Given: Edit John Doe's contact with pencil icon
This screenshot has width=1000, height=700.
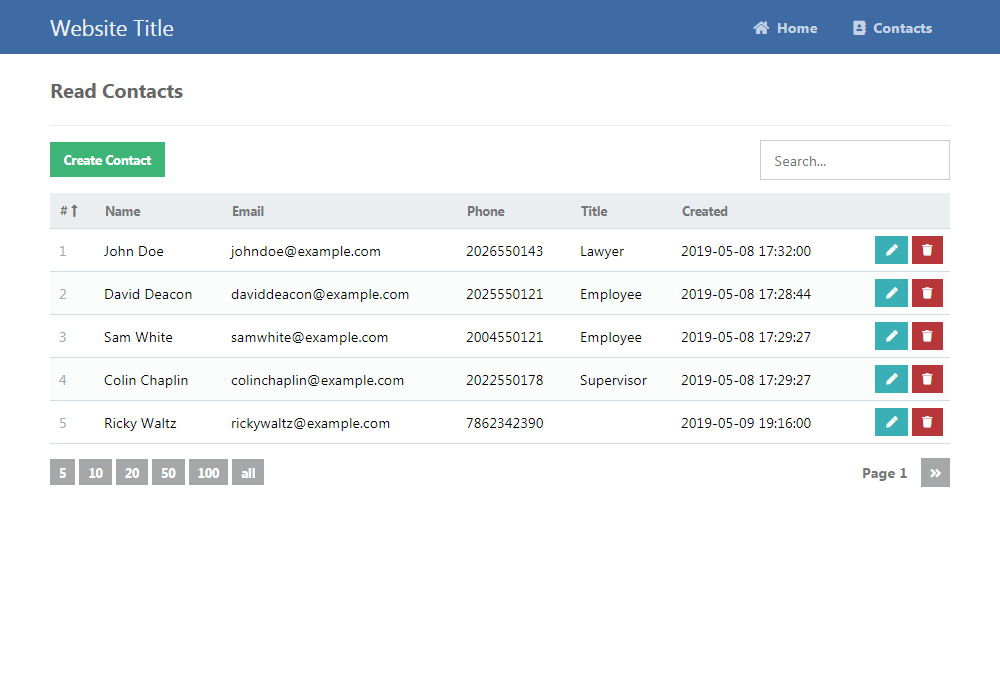Looking at the screenshot, I should tap(891, 250).
